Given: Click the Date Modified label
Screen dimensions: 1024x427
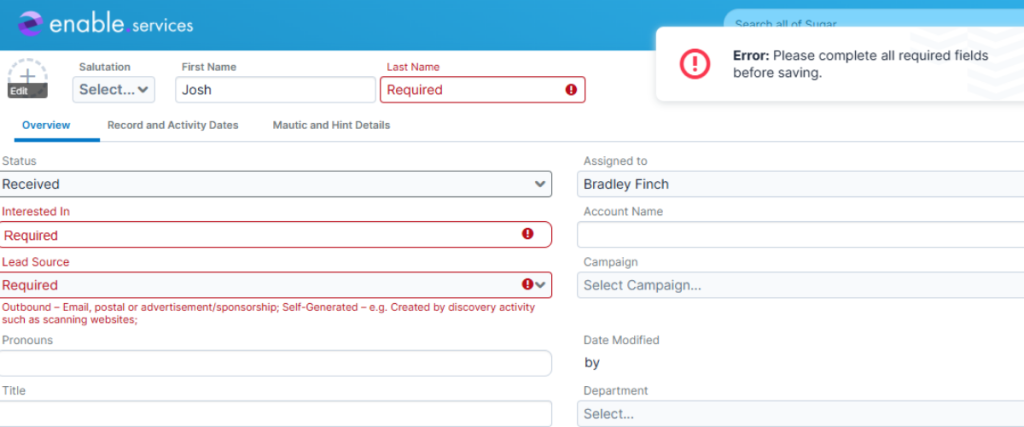Looking at the screenshot, I should [x=621, y=340].
